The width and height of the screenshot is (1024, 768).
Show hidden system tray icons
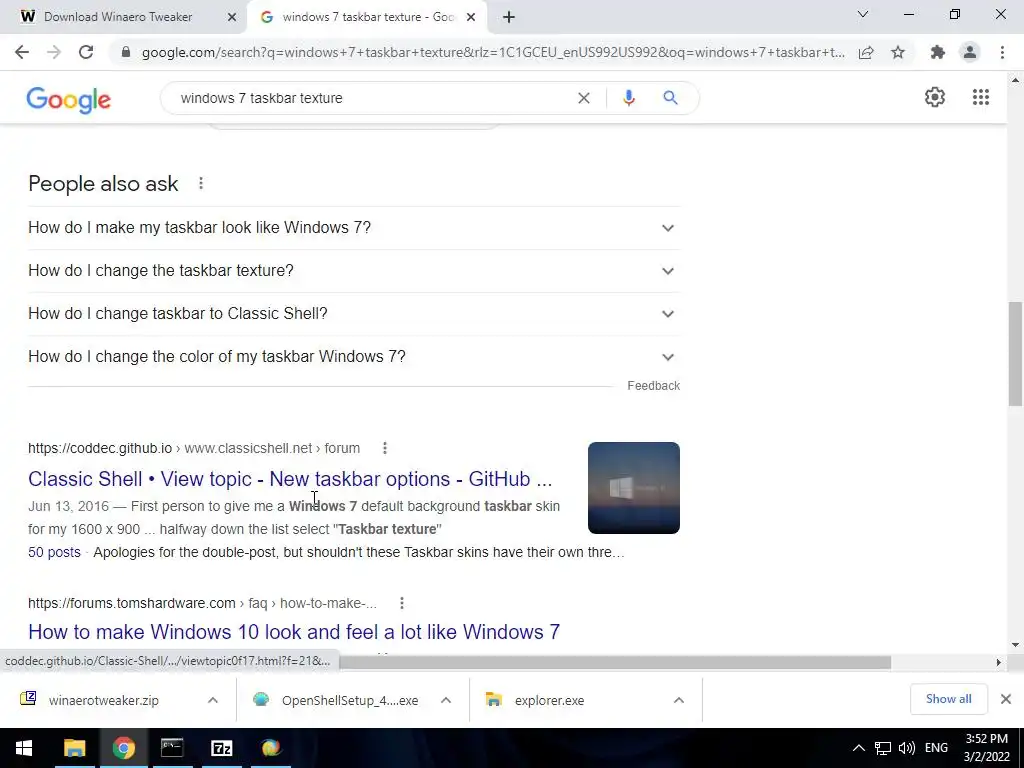[859, 748]
